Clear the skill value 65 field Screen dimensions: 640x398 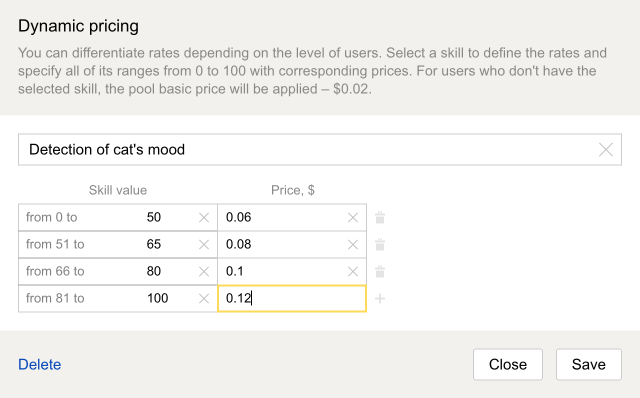click(x=204, y=245)
